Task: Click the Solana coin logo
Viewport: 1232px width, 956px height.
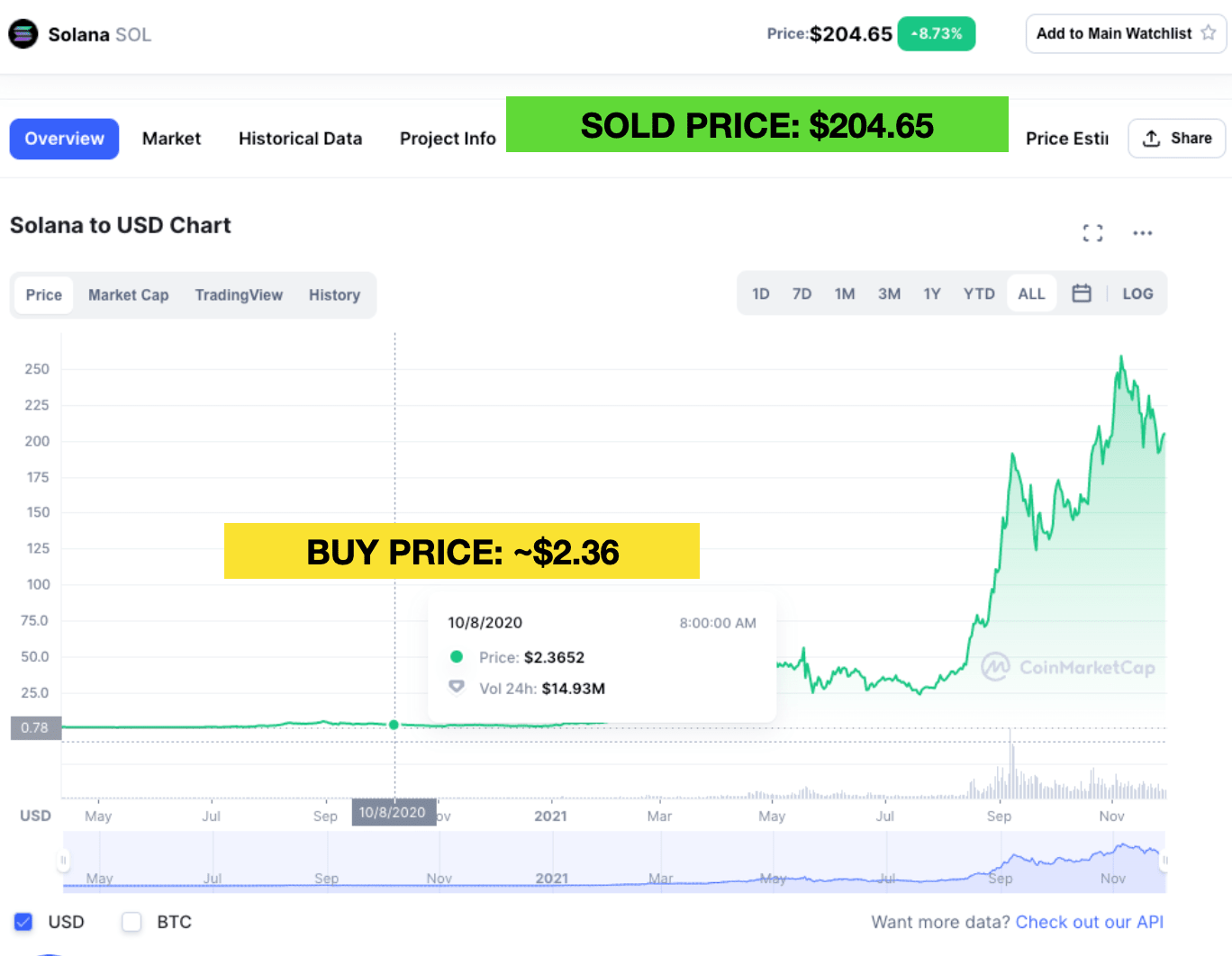Action: [x=23, y=34]
